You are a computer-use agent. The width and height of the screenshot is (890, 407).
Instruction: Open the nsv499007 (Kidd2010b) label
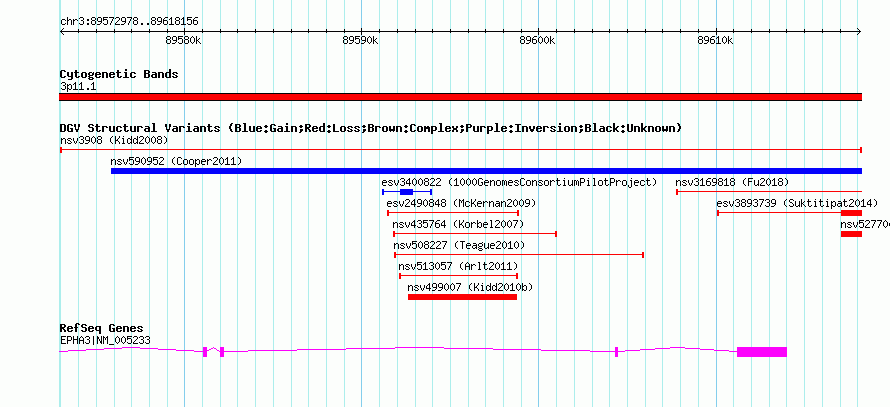click(471, 287)
